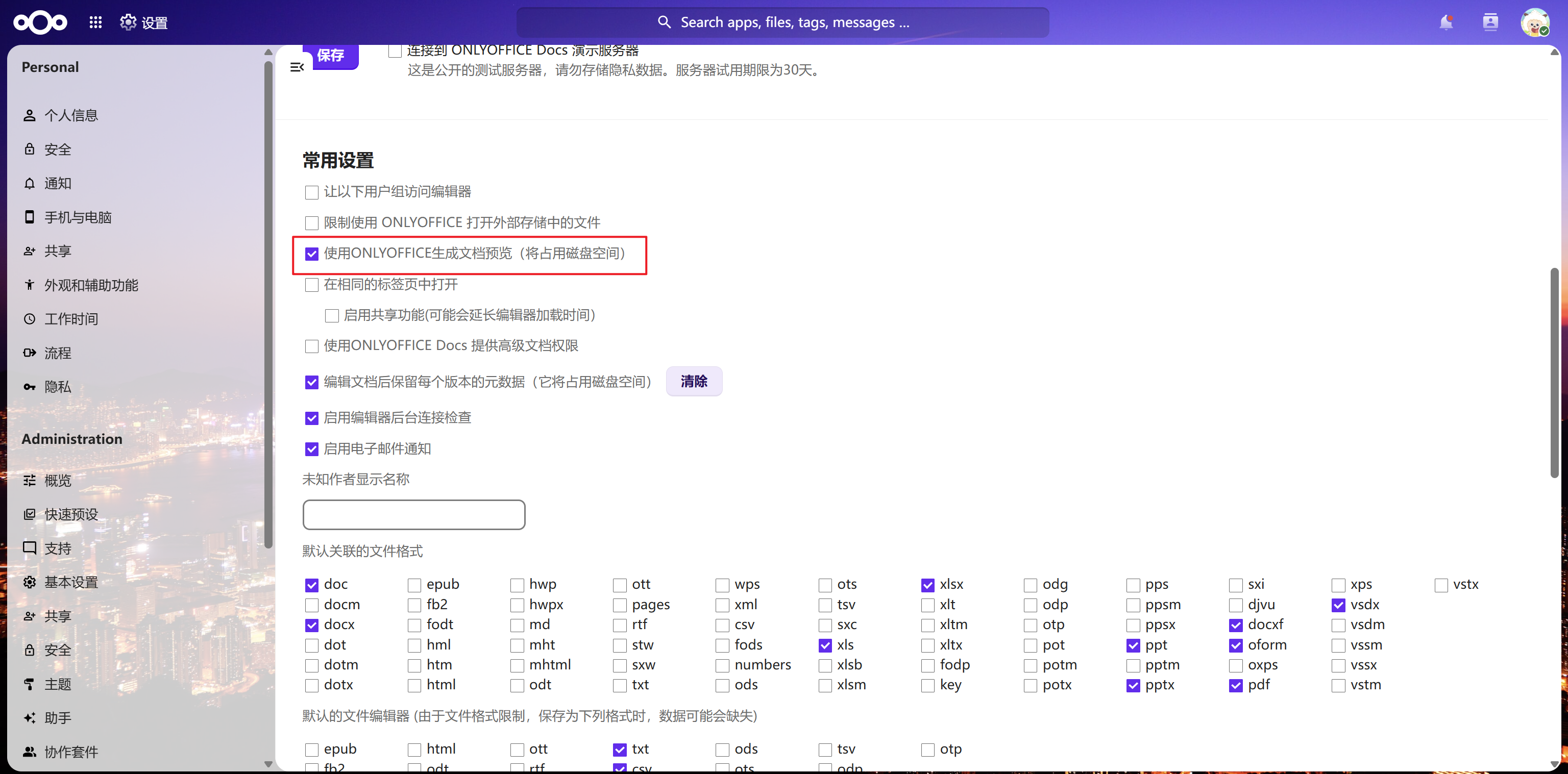Viewport: 1568px width, 774px height.
Task: Open the notifications bell icon
Action: point(1445,22)
